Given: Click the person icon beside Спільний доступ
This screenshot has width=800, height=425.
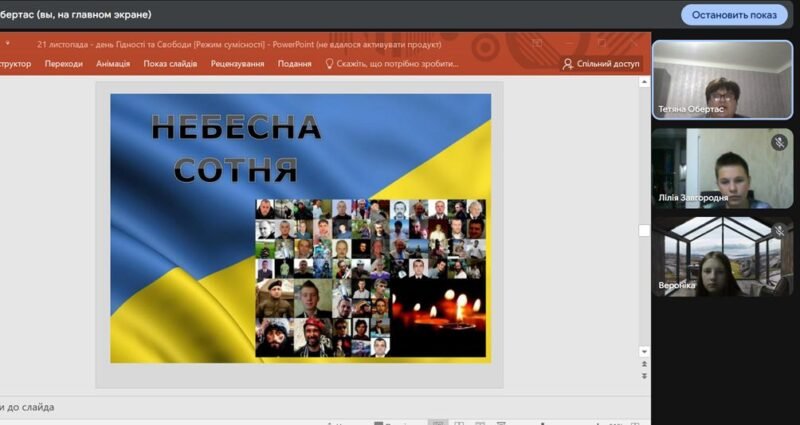Looking at the screenshot, I should tap(568, 64).
